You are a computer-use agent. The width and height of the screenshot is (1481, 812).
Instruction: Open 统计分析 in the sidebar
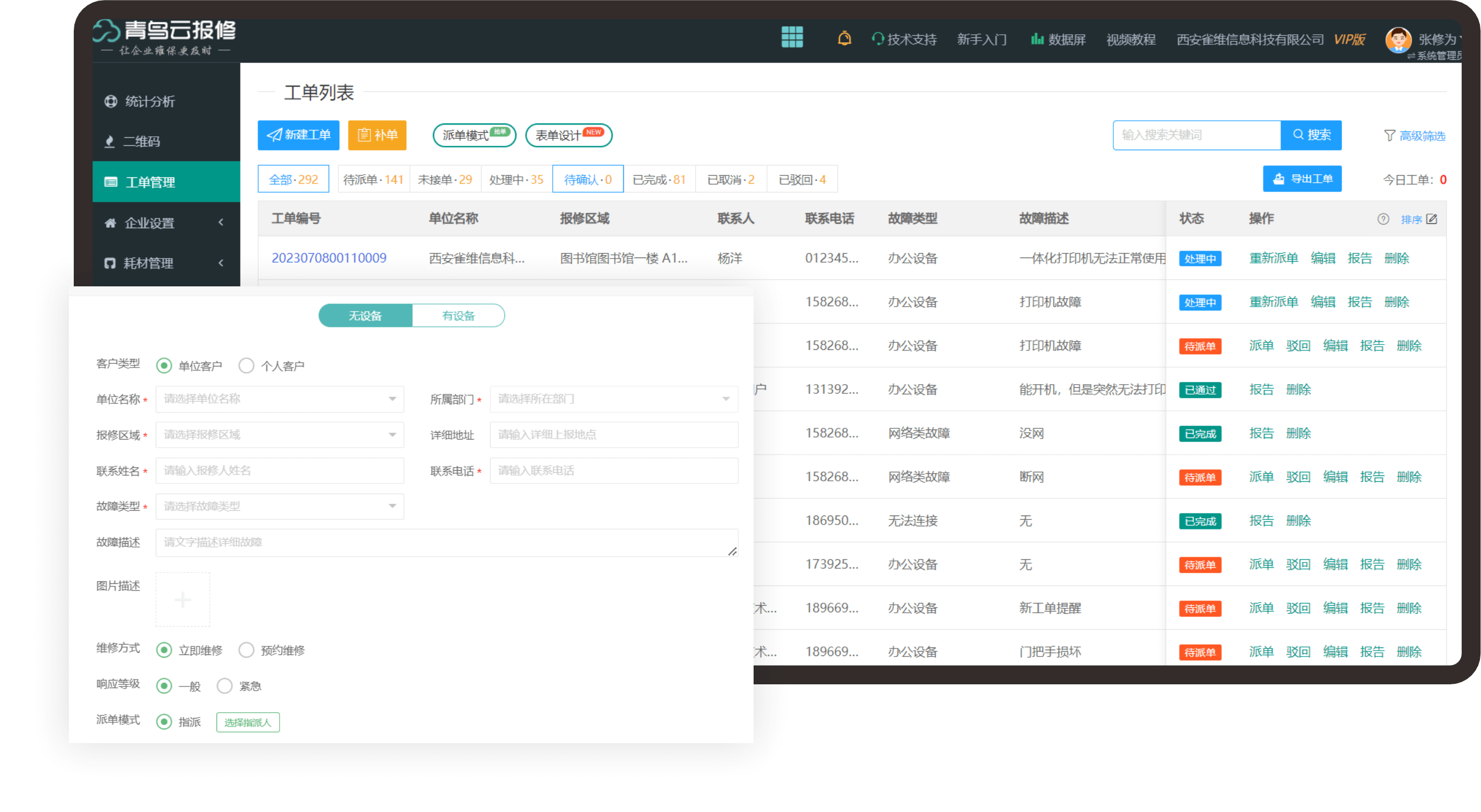(139, 101)
